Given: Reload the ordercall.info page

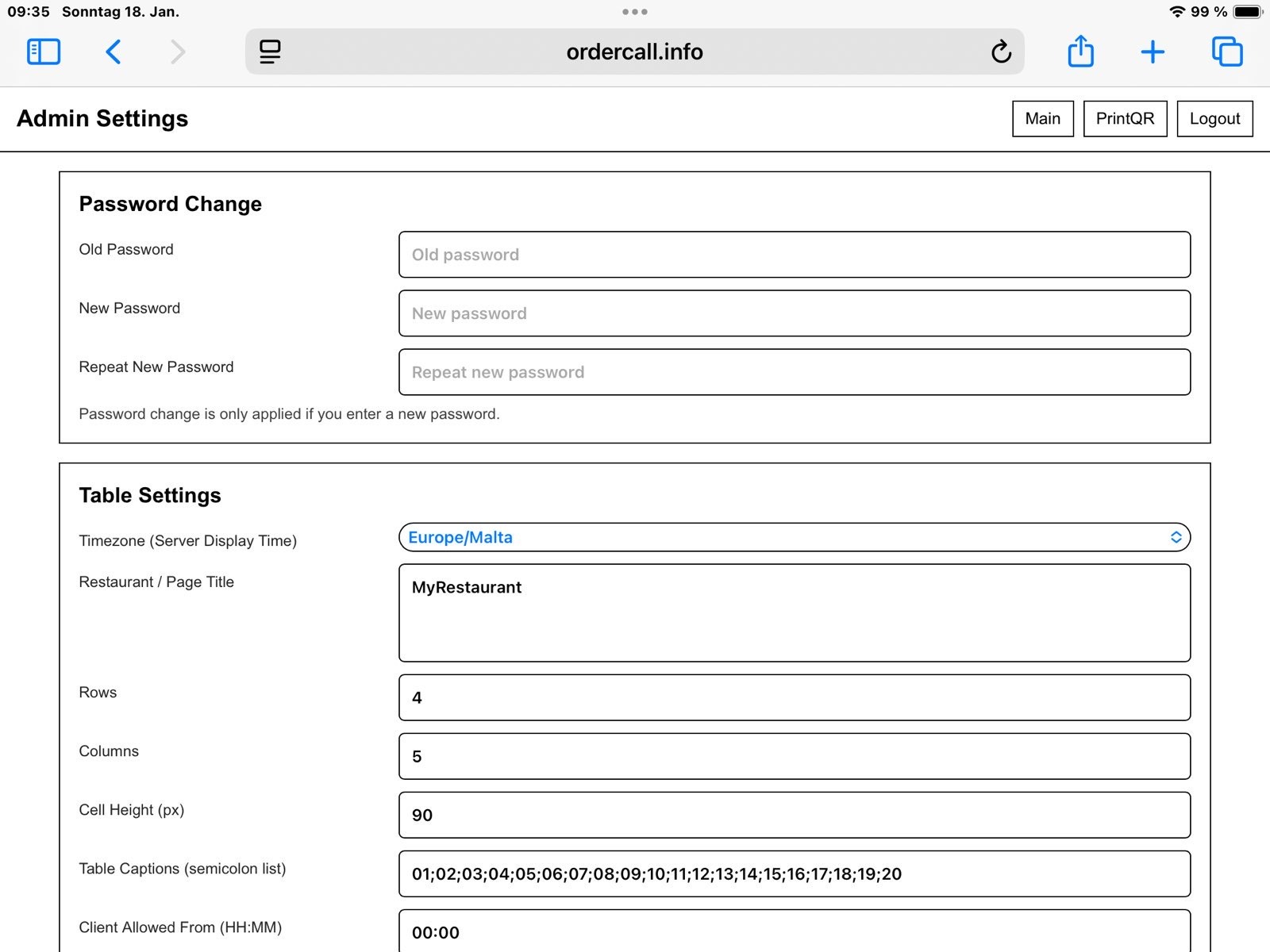Looking at the screenshot, I should tap(1001, 52).
